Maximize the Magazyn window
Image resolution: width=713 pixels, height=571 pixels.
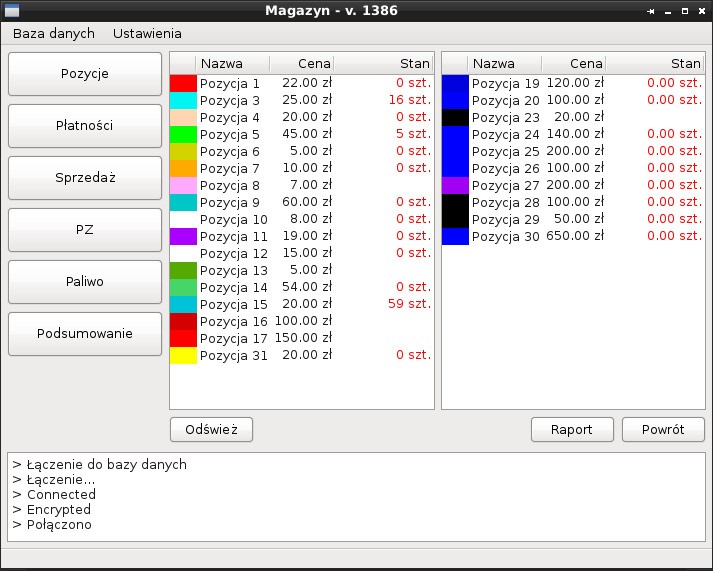(685, 11)
